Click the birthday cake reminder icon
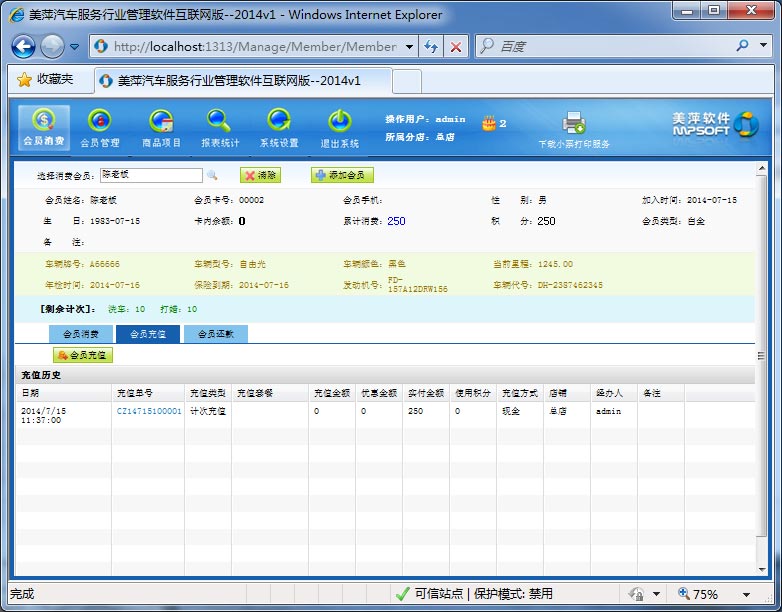Screen dimensions: 782x612 488,123
